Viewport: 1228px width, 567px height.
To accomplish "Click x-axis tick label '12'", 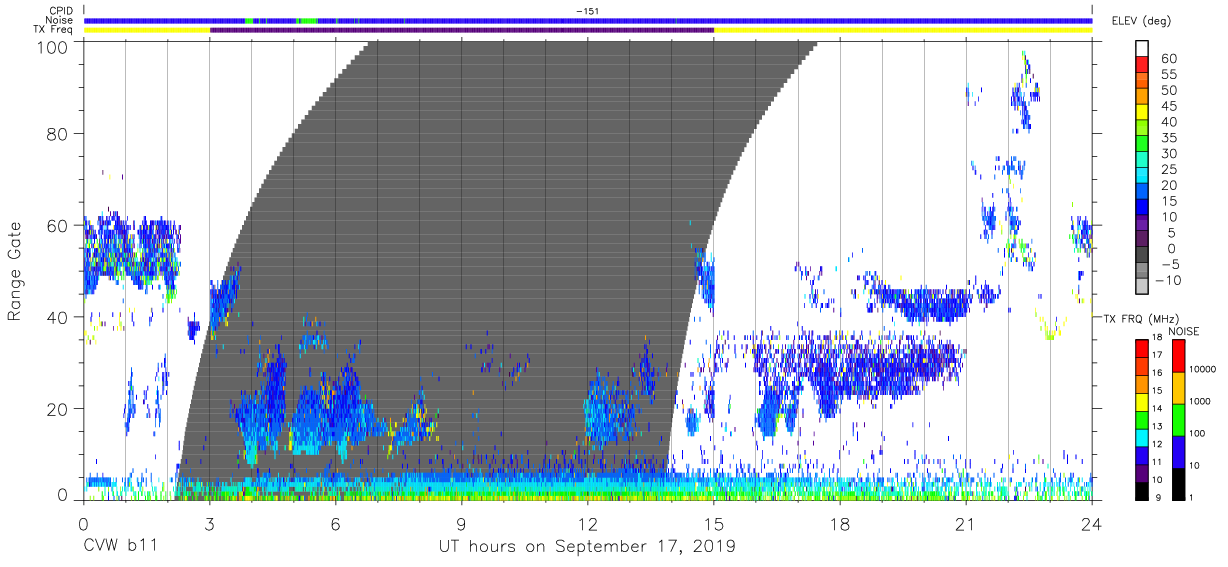I will 587,524.
